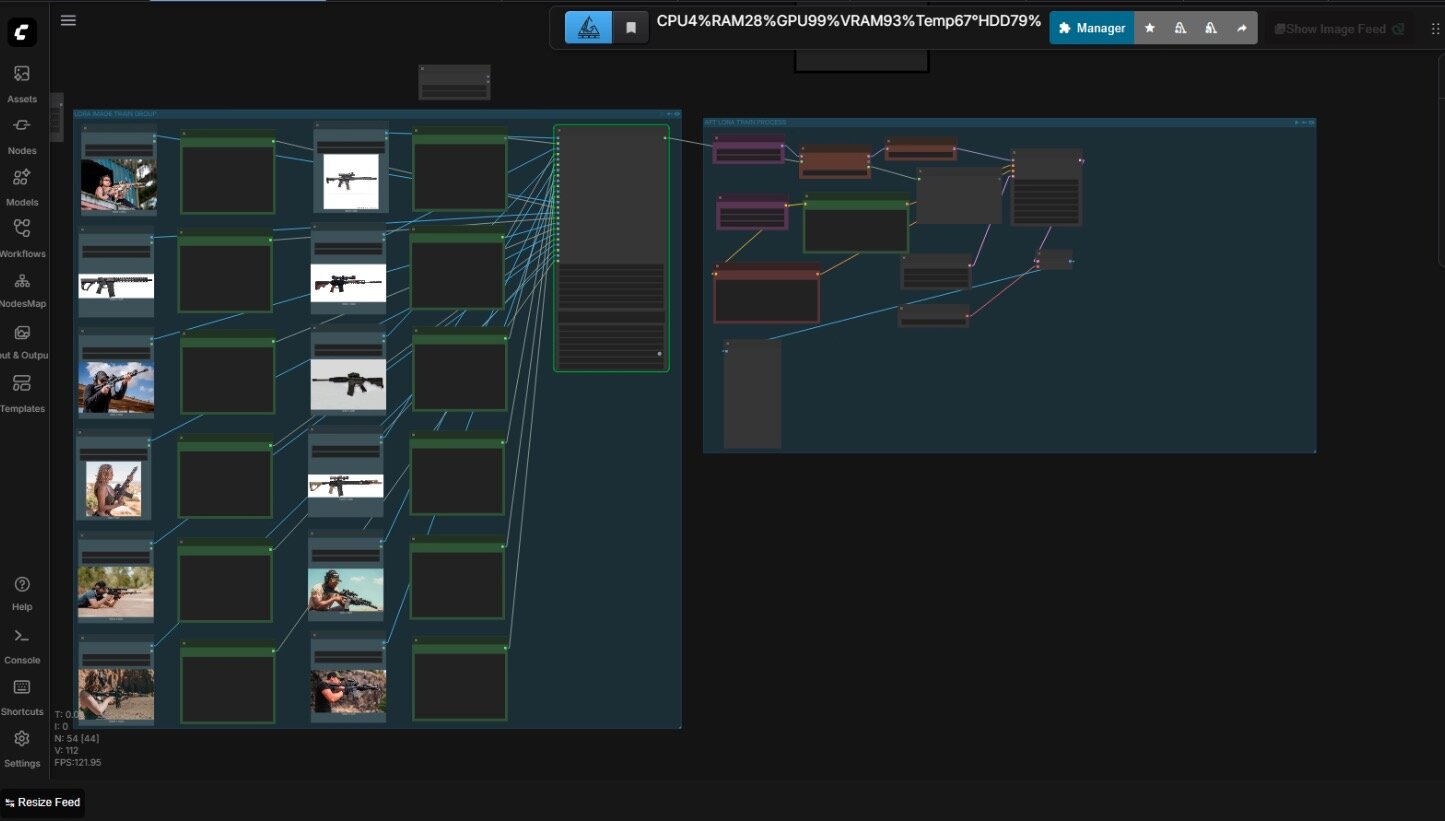Collapse the first image node with woman shooting
Image resolution: width=1445 pixels, height=821 pixels.
pyautogui.click(x=85, y=128)
